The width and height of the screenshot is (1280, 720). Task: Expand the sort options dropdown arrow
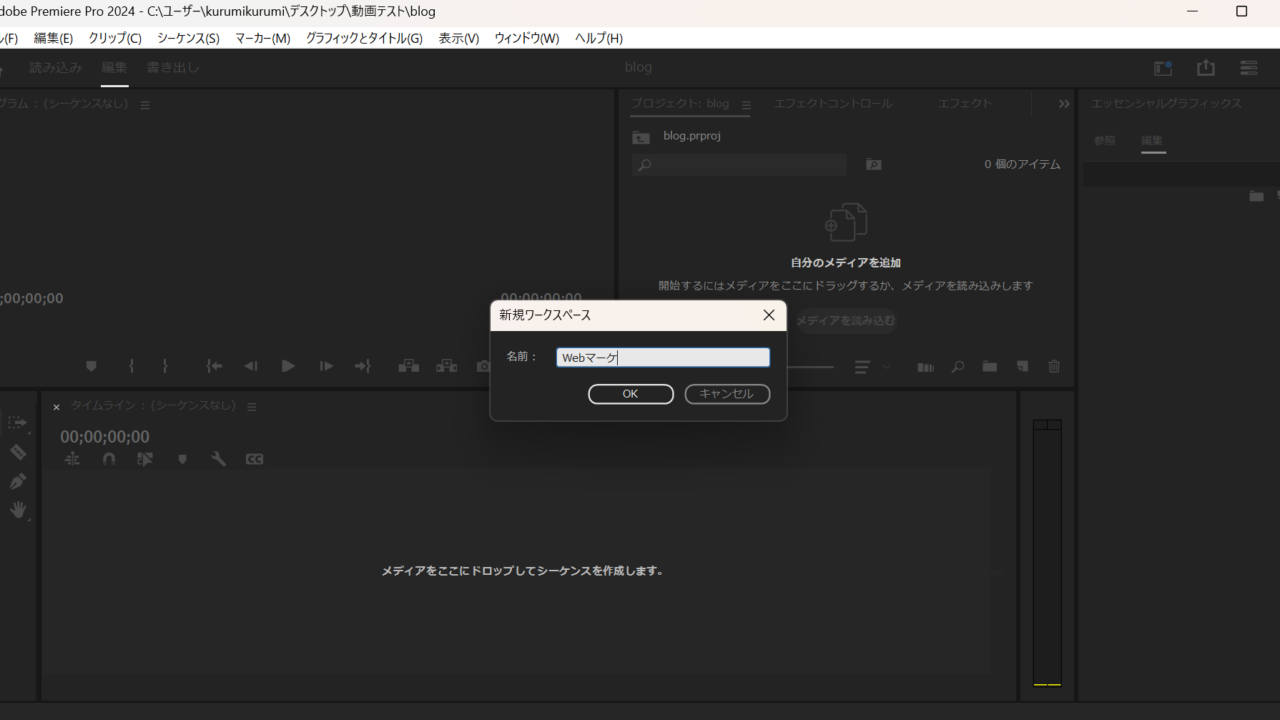click(x=886, y=367)
